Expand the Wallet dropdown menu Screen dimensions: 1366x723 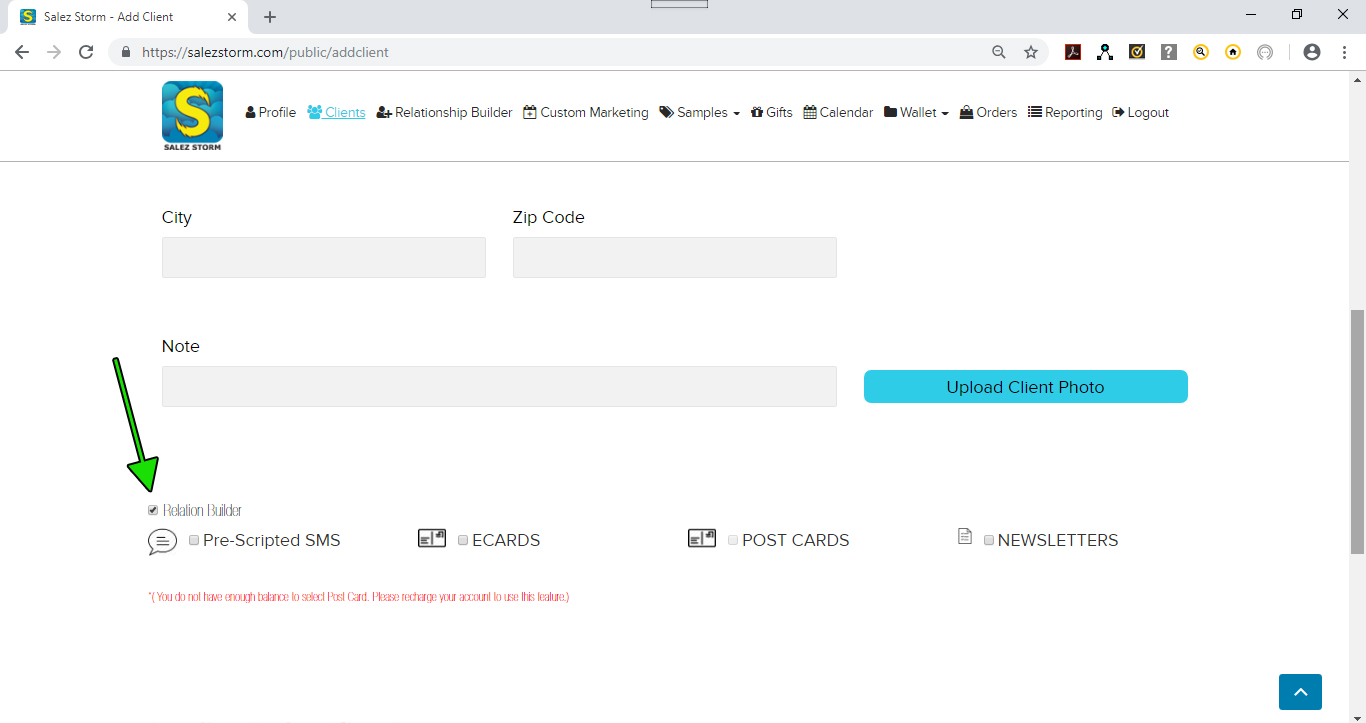[917, 113]
